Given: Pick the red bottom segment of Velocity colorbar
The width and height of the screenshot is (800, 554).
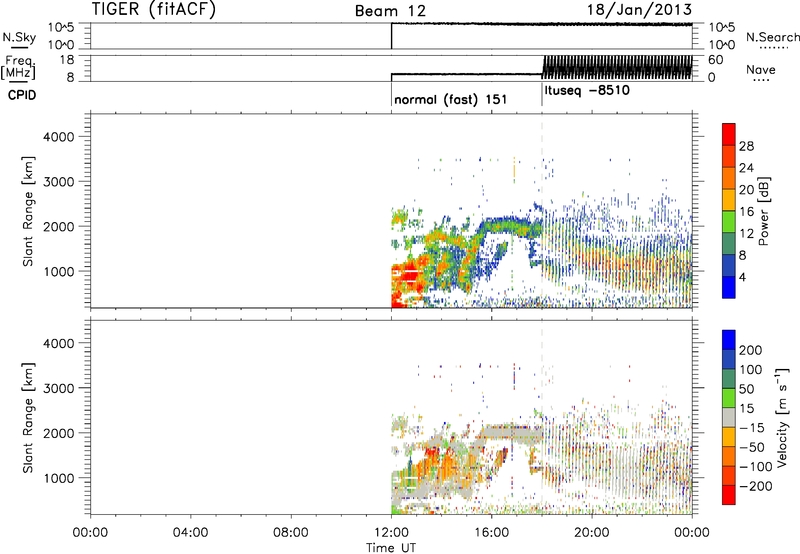Looking at the screenshot, I should click(x=729, y=495).
